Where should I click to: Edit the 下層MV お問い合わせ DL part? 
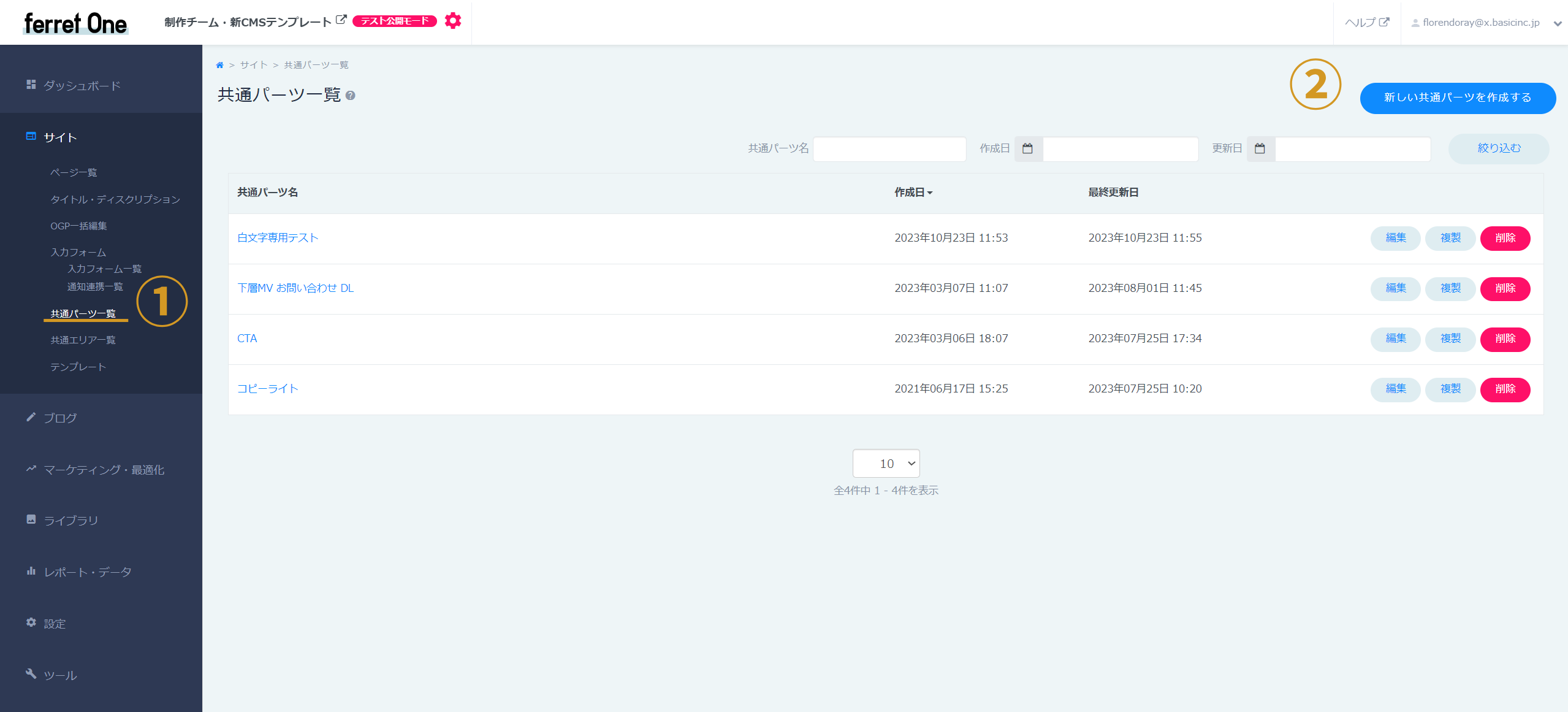tap(1395, 288)
